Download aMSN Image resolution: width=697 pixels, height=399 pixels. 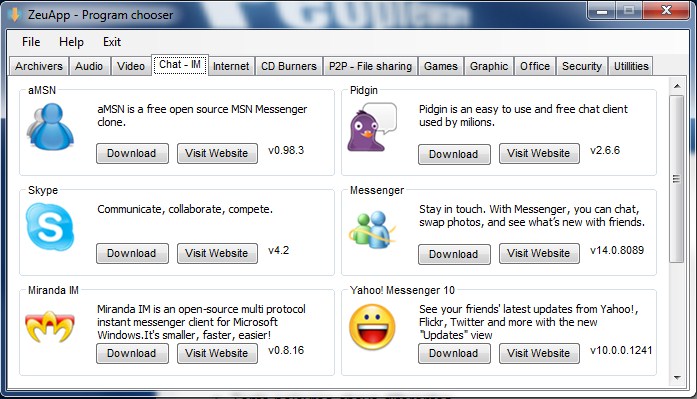click(x=132, y=153)
